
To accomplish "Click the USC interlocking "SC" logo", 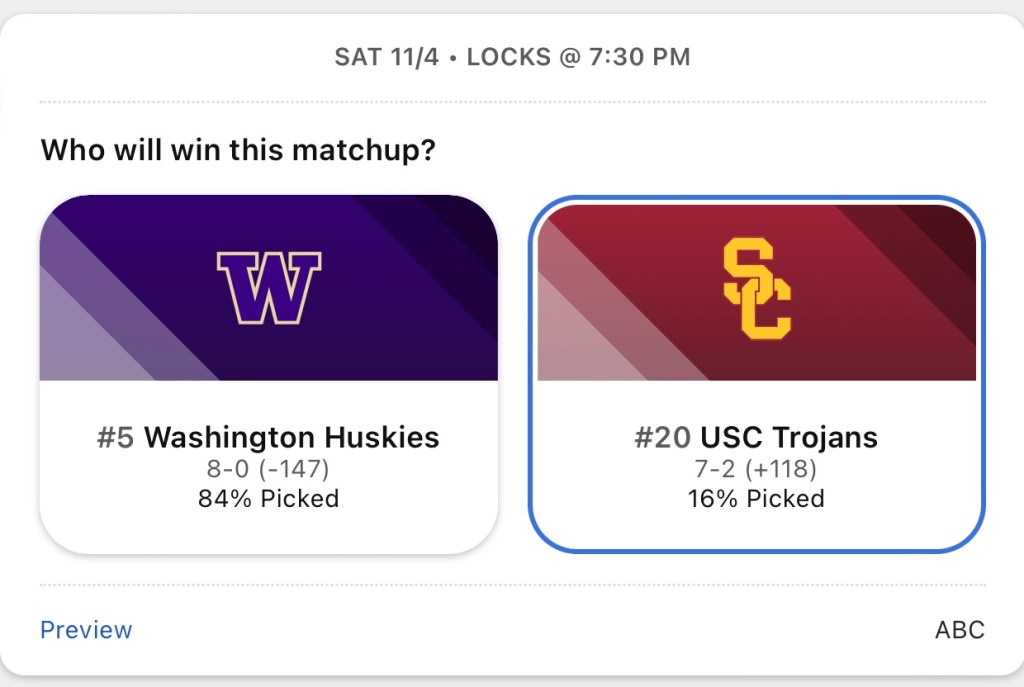I will pyautogui.click(x=757, y=288).
